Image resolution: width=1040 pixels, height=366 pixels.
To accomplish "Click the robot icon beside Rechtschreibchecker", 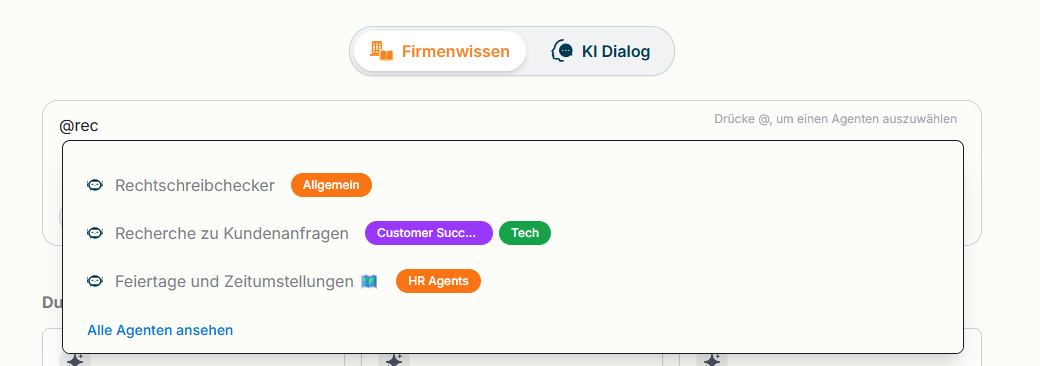I will click(95, 185).
